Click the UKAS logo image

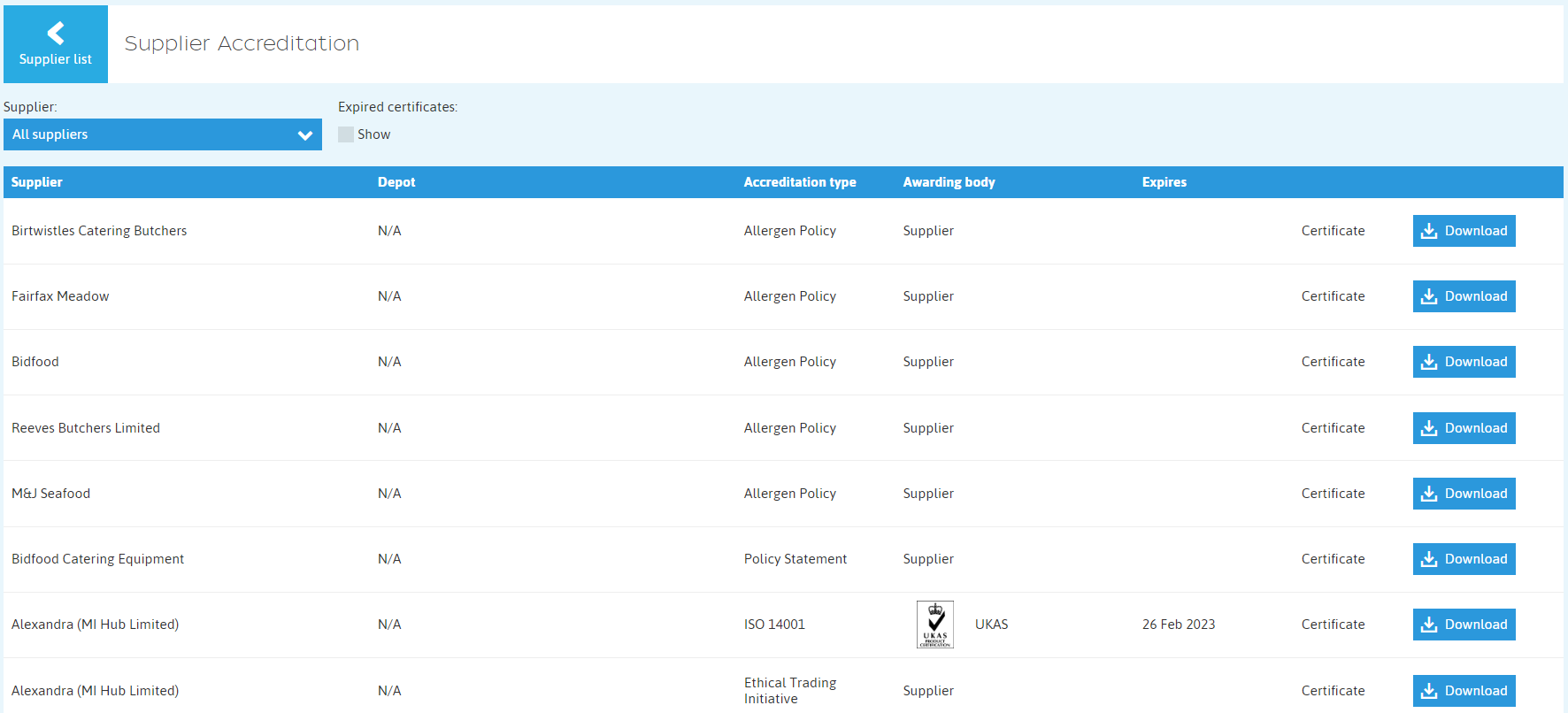(935, 625)
